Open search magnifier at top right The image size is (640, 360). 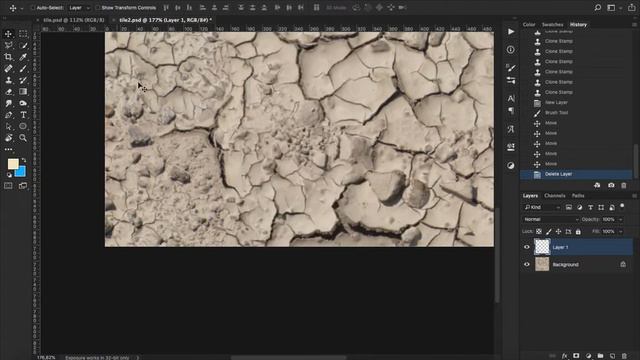coord(598,7)
